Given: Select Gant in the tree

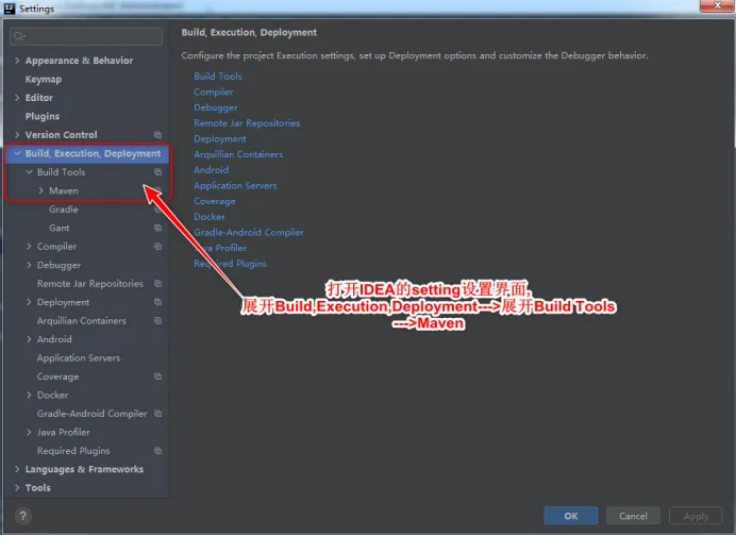Looking at the screenshot, I should 59,228.
